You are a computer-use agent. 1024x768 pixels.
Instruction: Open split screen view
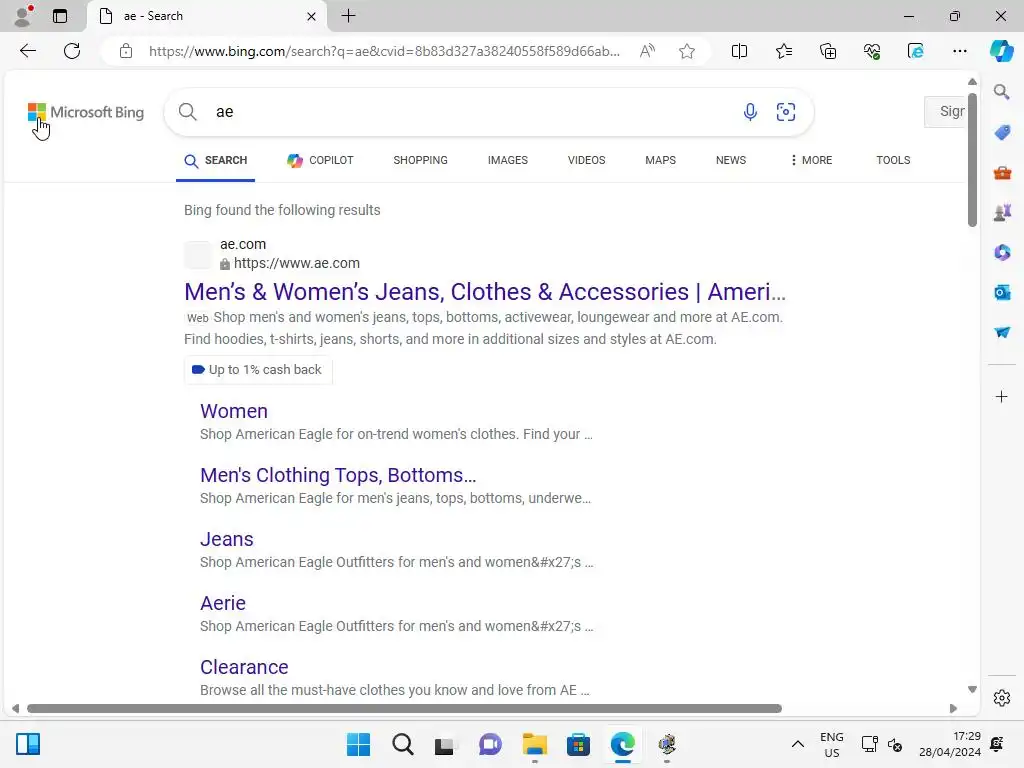[x=739, y=51]
